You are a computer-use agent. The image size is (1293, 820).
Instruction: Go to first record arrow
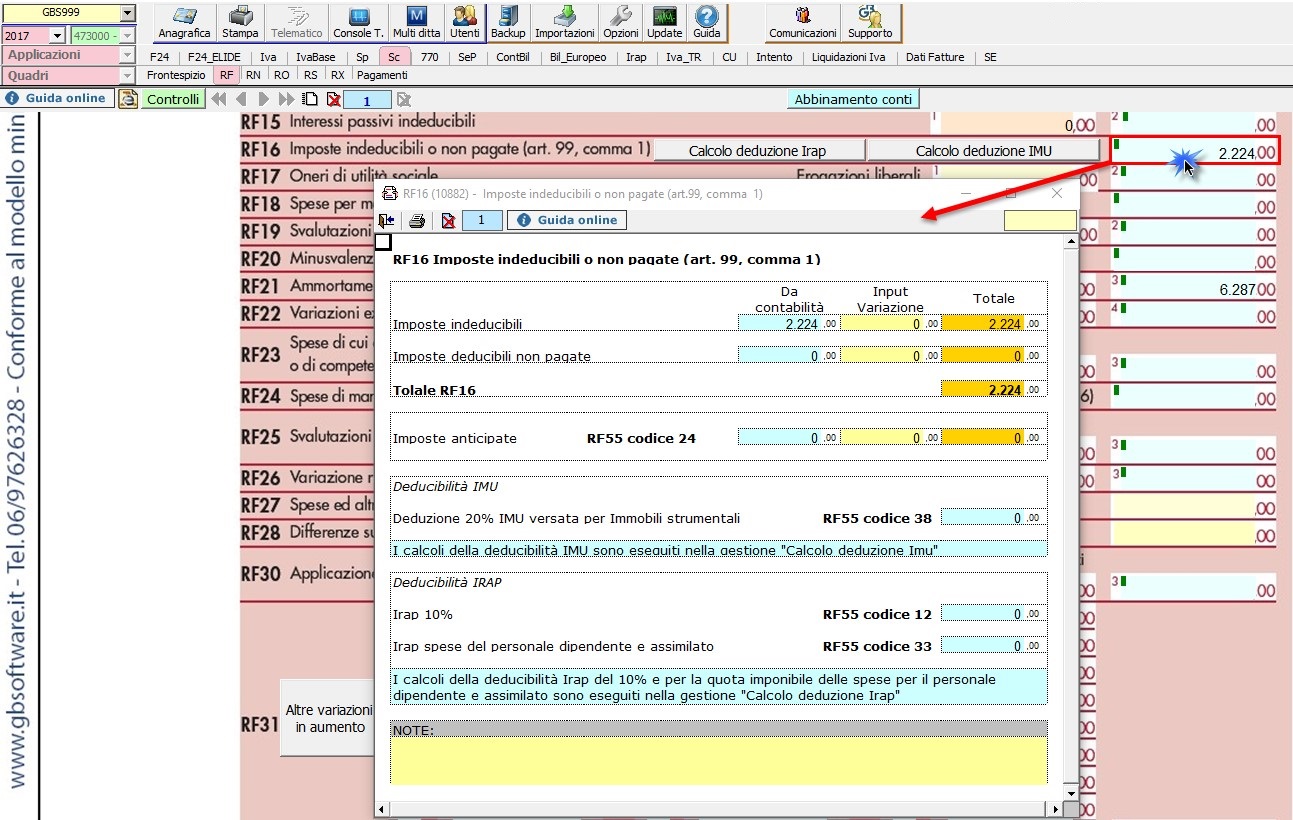click(219, 99)
